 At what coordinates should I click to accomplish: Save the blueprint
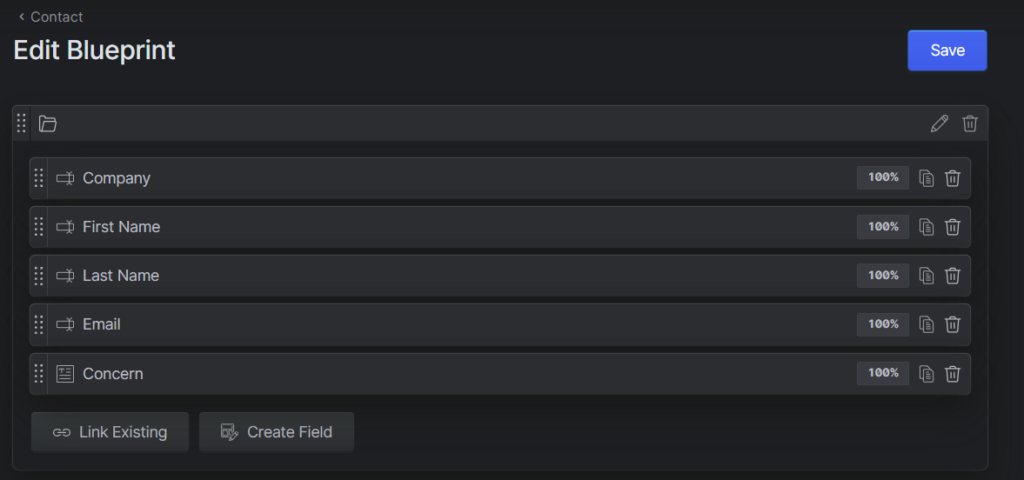(947, 50)
